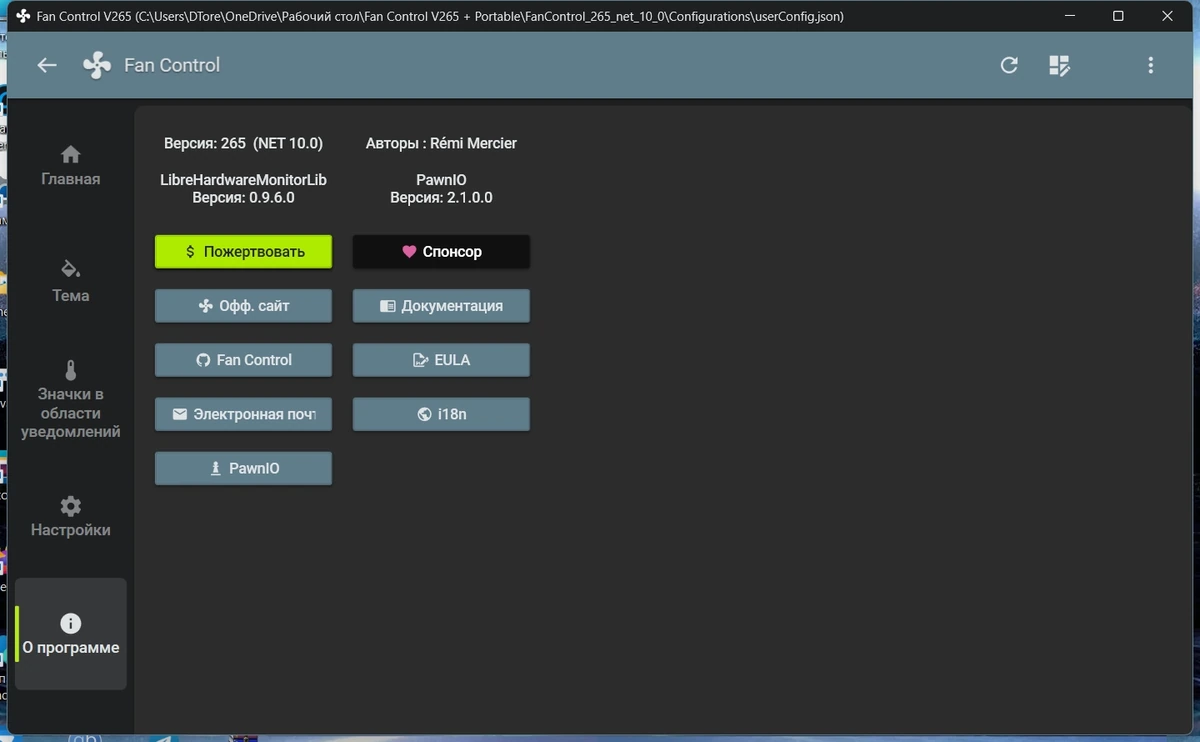
Task: Open Офф. сайт official website button
Action: (x=243, y=306)
